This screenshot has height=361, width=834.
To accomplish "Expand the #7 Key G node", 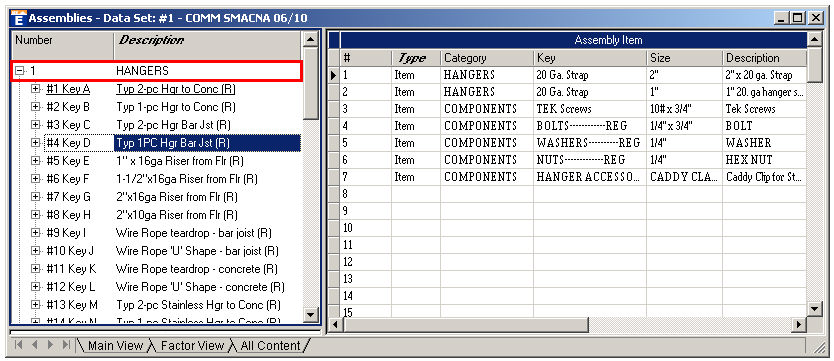I will click(36, 197).
